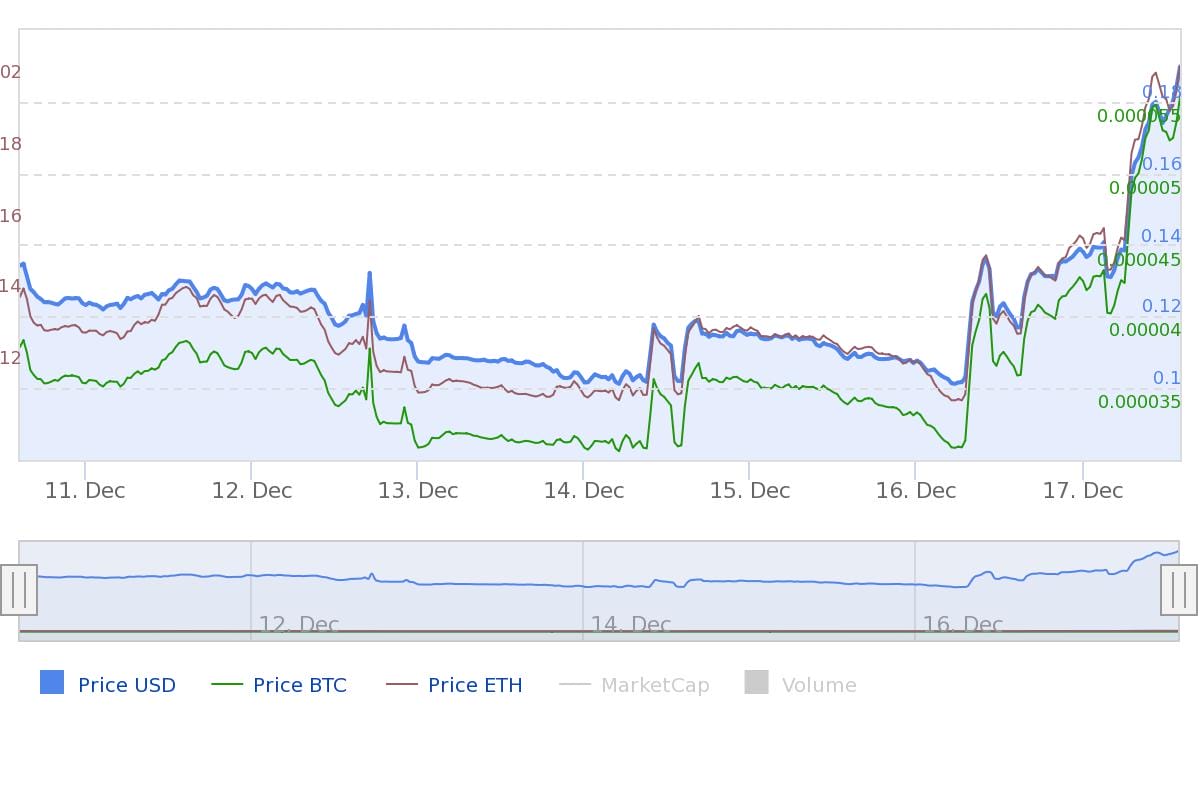Image resolution: width=1200 pixels, height=800 pixels.
Task: Click 12. Dec in the navigator strip
Action: tap(299, 625)
